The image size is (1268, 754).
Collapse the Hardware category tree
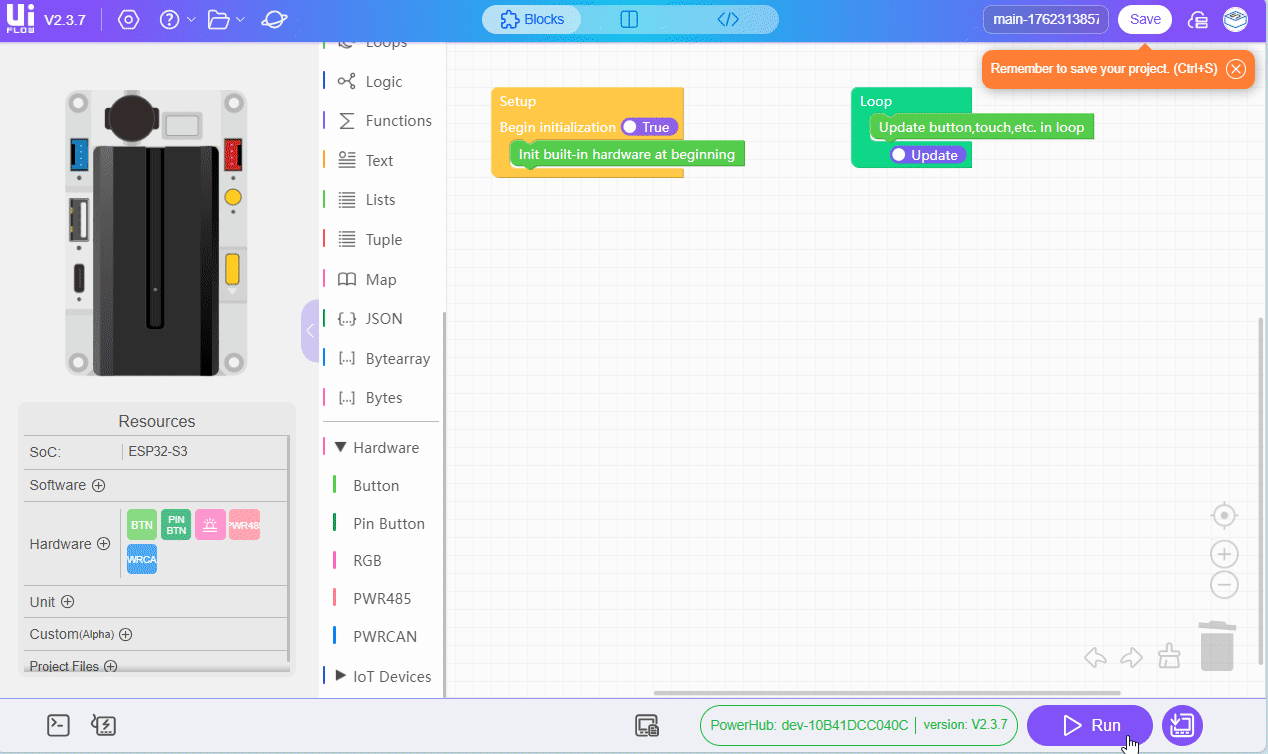click(340, 448)
